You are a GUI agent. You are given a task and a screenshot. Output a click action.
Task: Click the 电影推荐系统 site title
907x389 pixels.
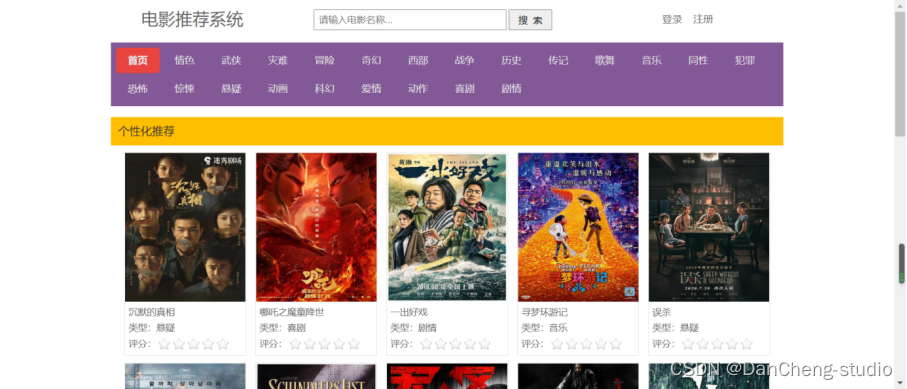(x=193, y=20)
